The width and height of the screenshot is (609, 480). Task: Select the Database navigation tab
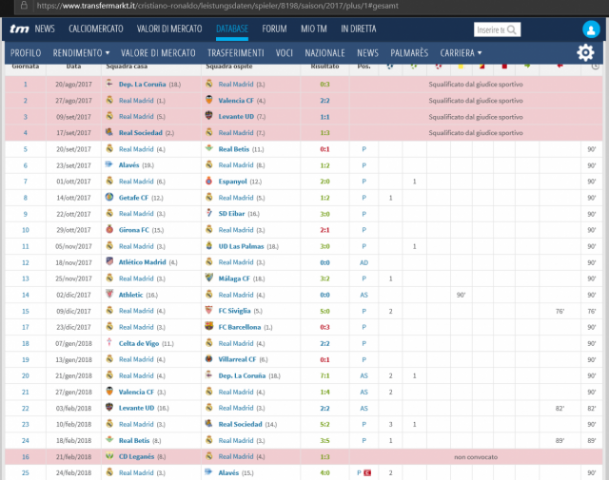[232, 29]
